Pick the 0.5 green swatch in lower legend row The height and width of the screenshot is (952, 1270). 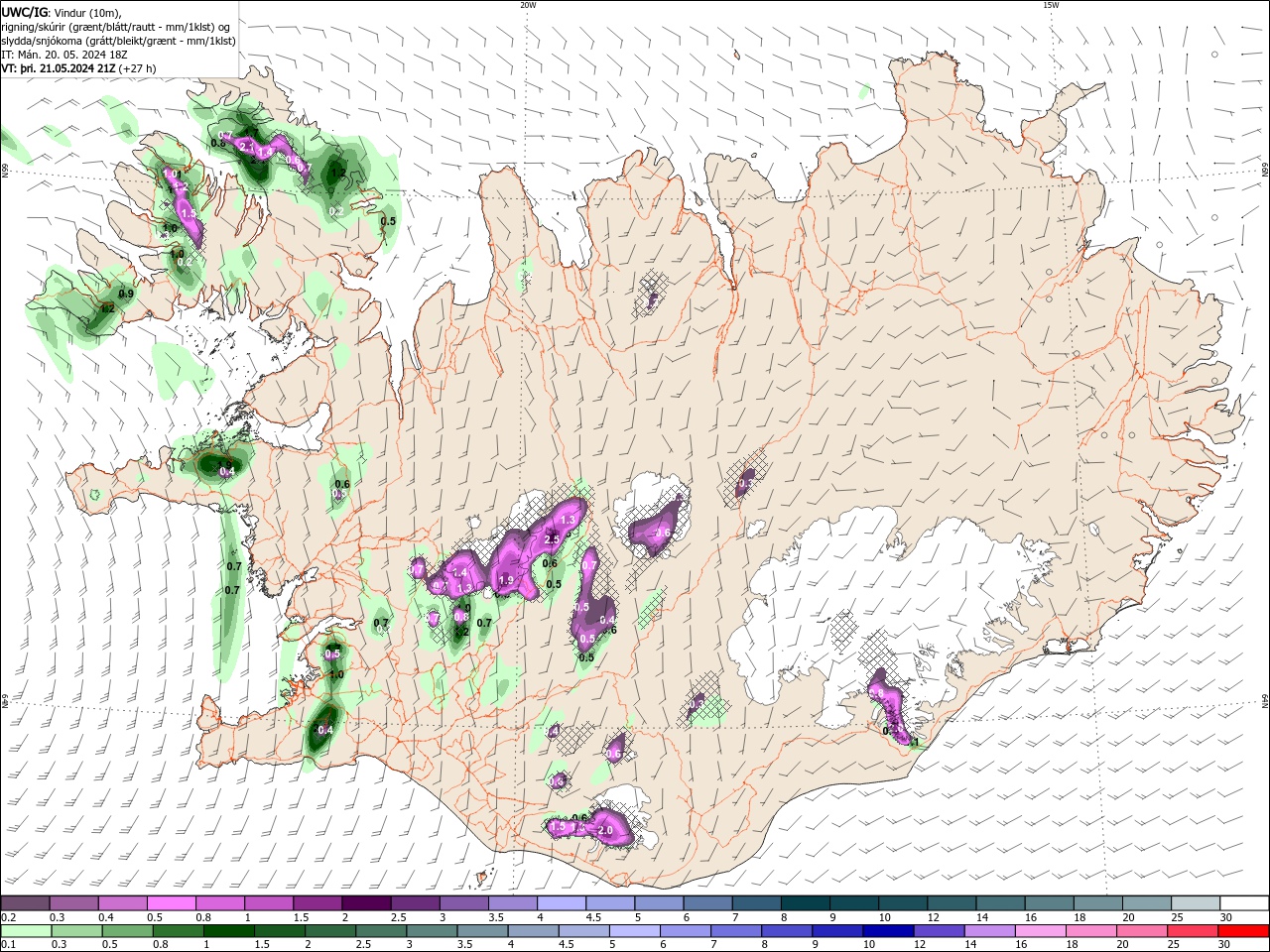coord(127,931)
